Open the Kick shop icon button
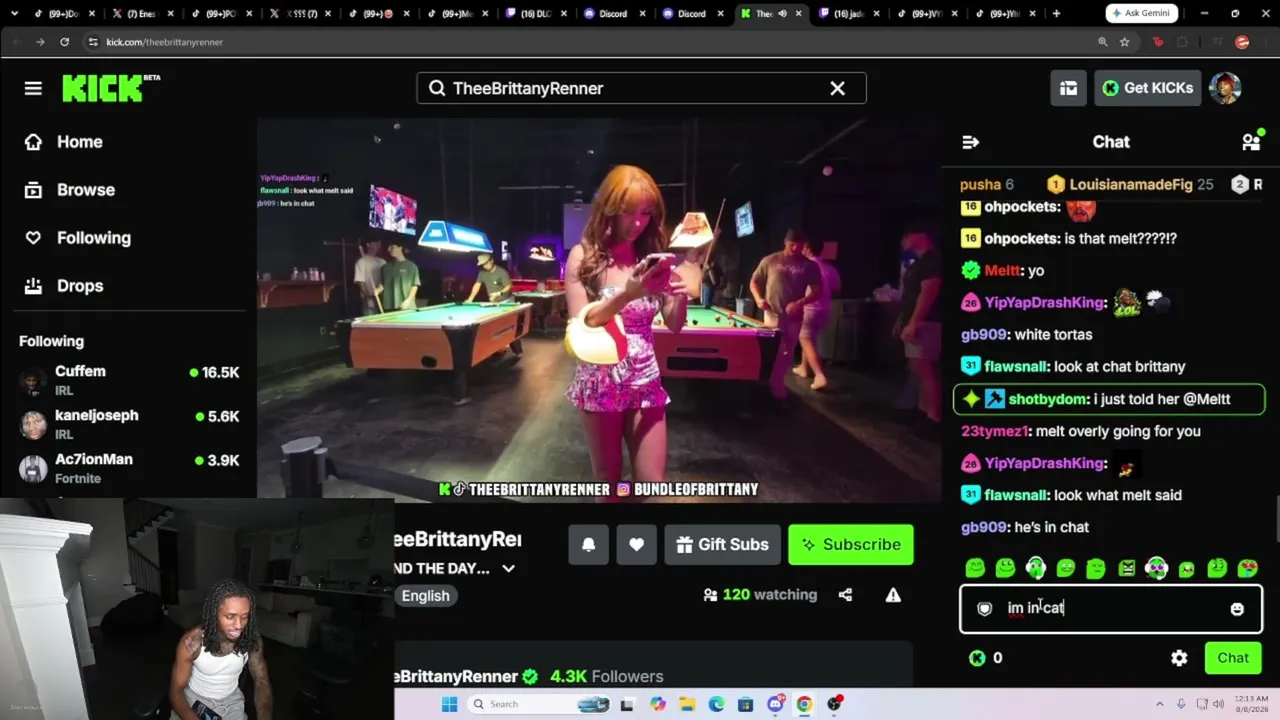The width and height of the screenshot is (1280, 720). tap(1068, 88)
